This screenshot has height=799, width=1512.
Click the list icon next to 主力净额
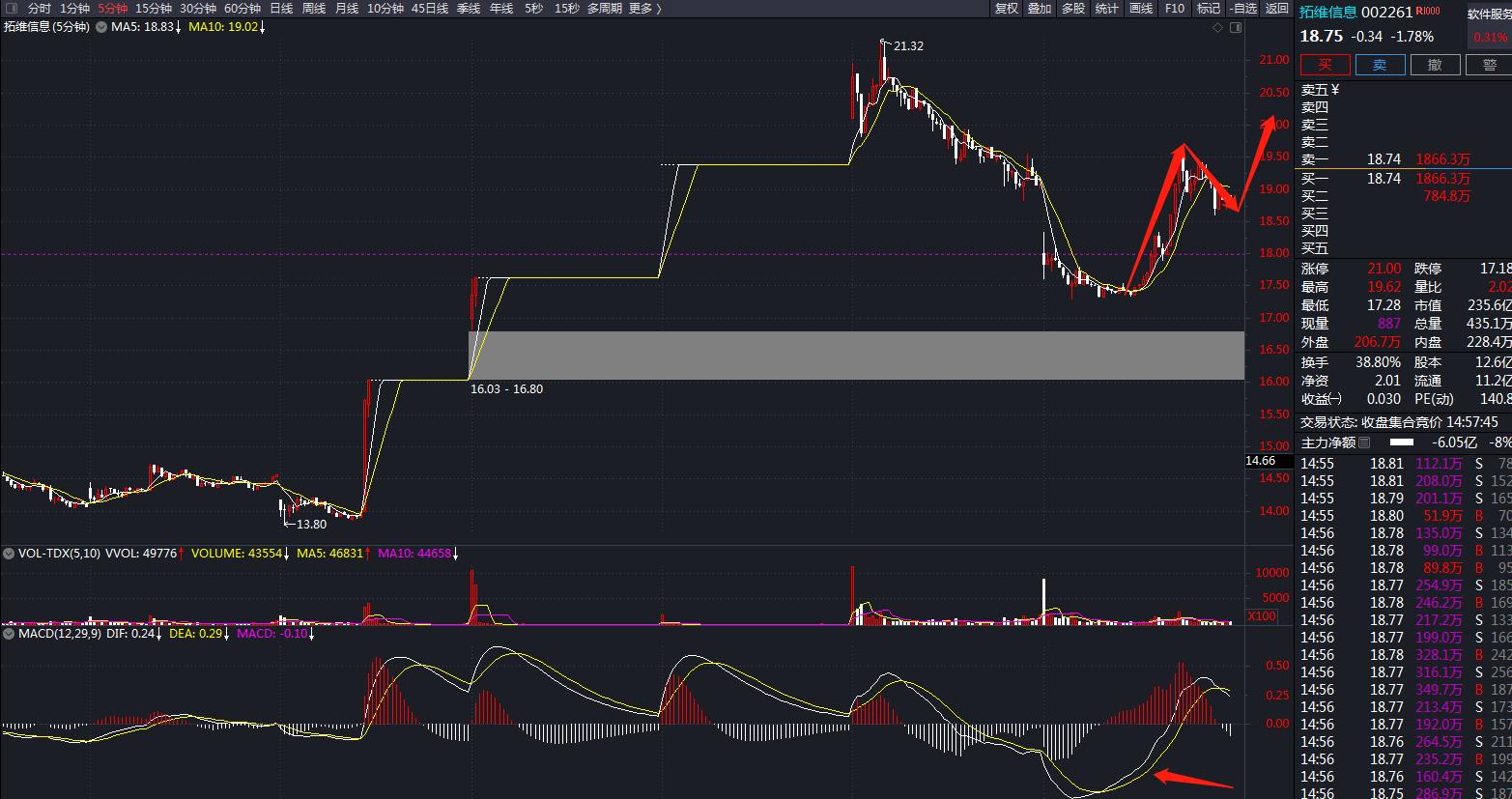point(1364,442)
